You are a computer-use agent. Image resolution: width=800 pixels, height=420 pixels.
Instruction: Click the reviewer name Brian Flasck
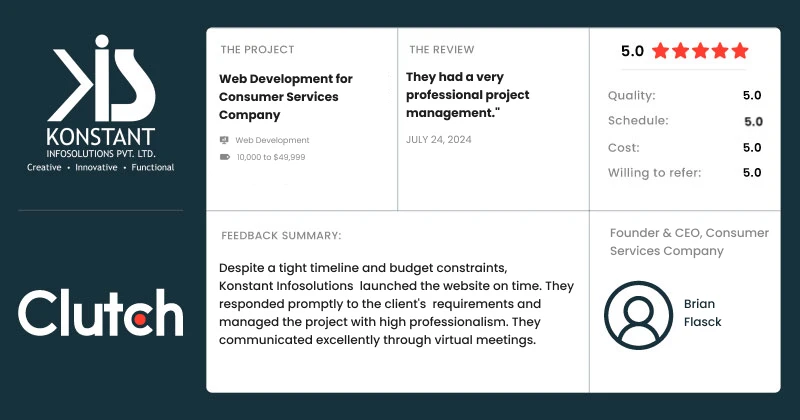pos(703,313)
